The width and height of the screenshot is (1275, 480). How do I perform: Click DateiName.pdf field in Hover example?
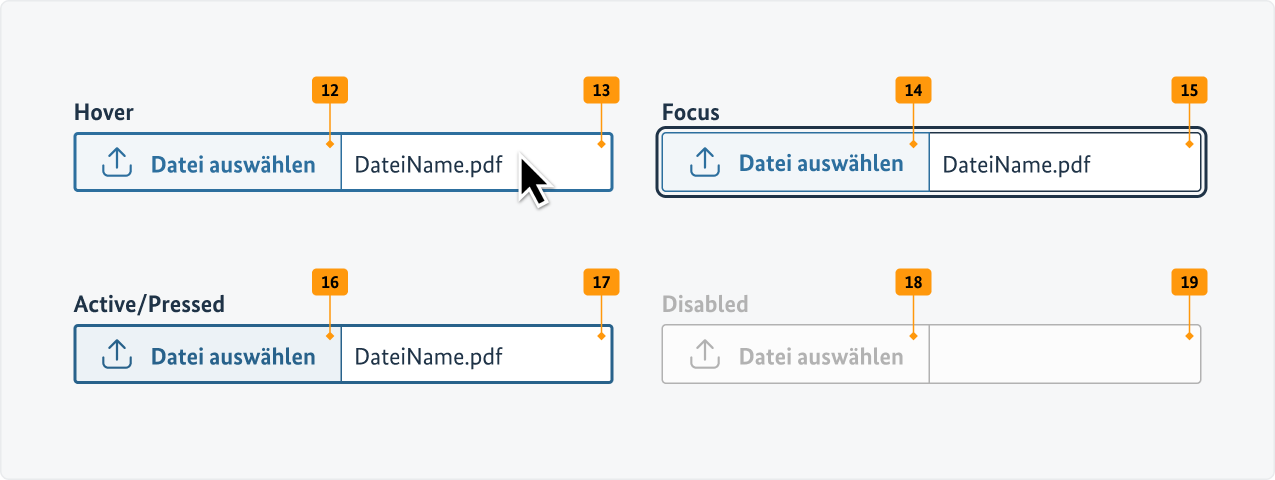point(429,165)
